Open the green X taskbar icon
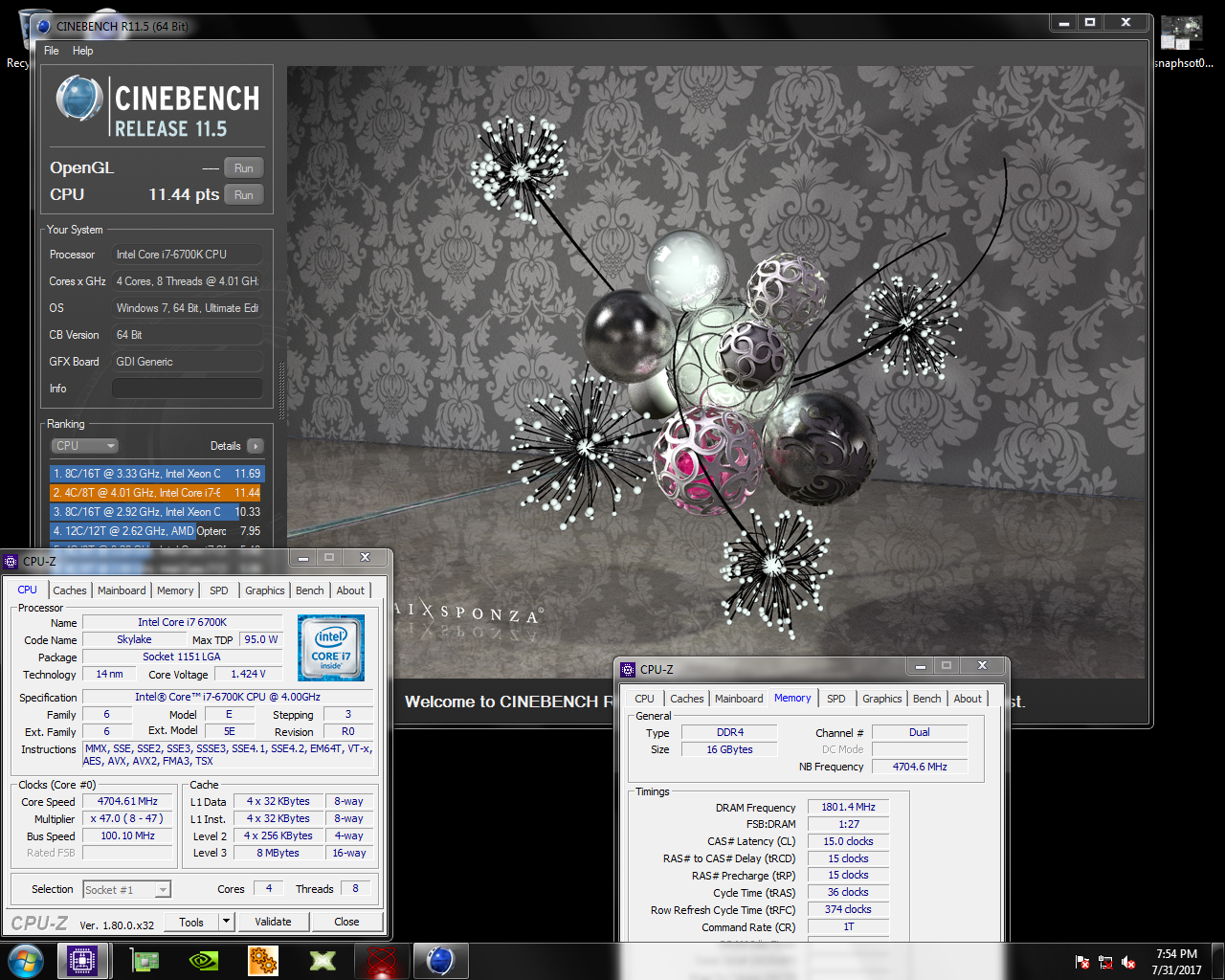 point(323,960)
